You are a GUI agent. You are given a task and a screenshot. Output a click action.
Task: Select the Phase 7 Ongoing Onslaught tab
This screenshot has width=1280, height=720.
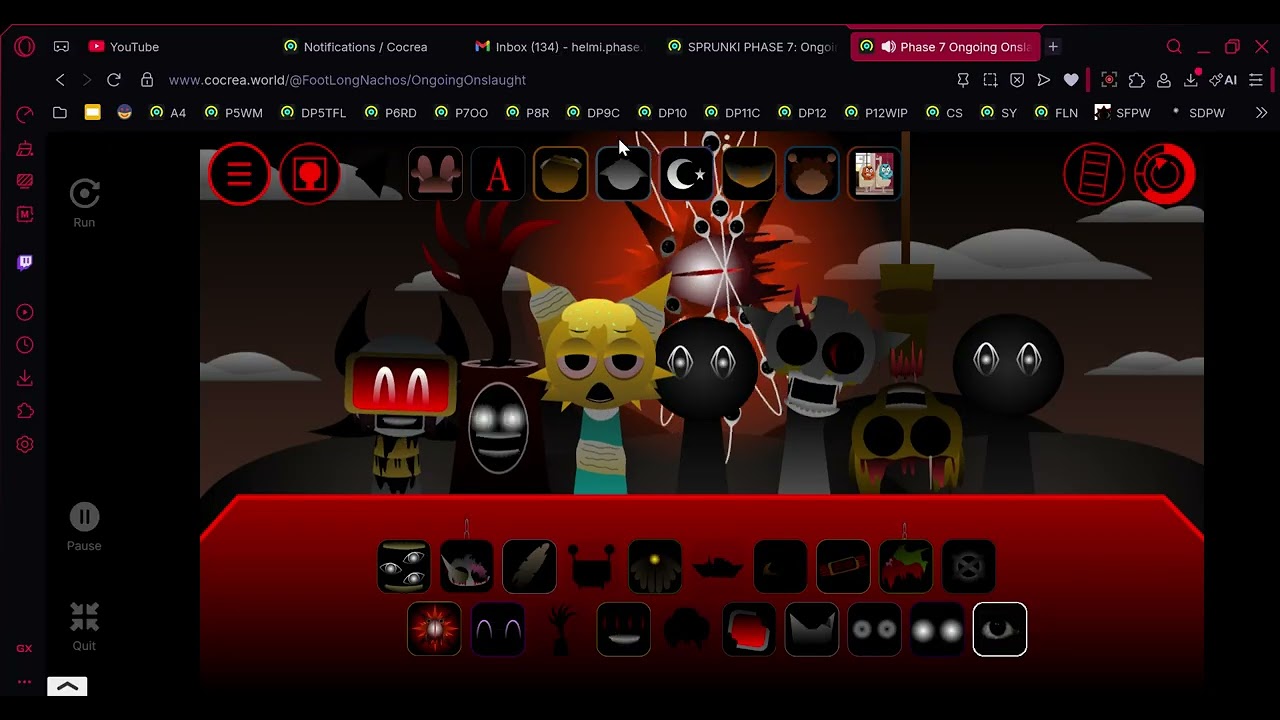click(945, 47)
